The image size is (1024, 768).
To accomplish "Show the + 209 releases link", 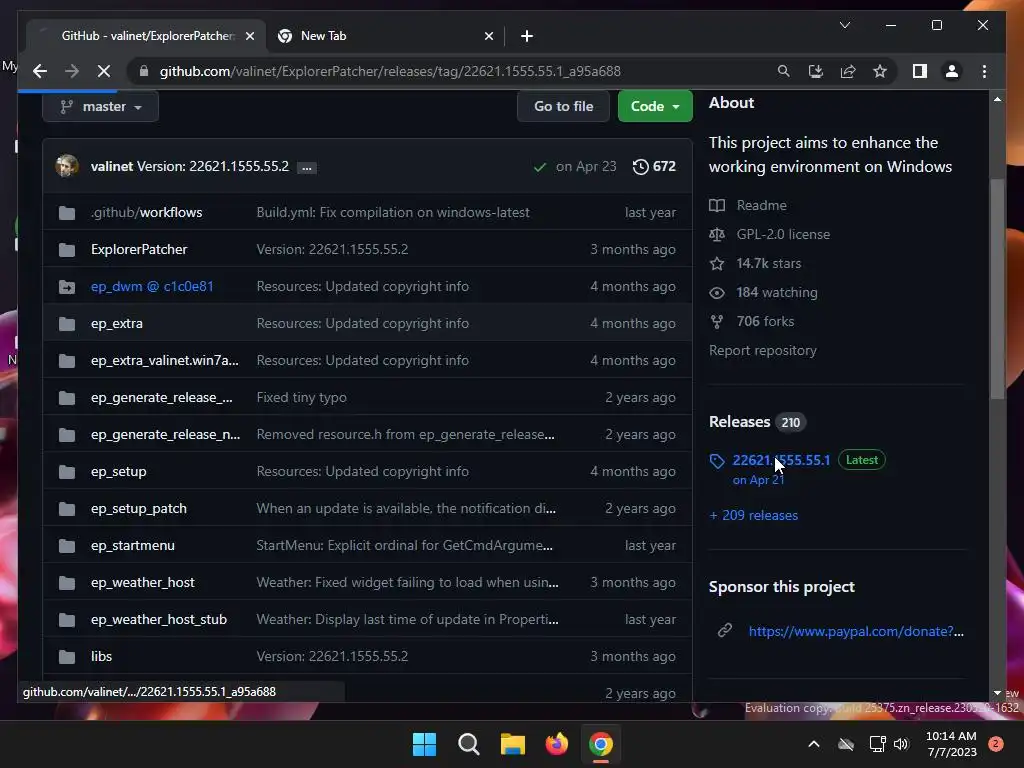I will [x=754, y=515].
